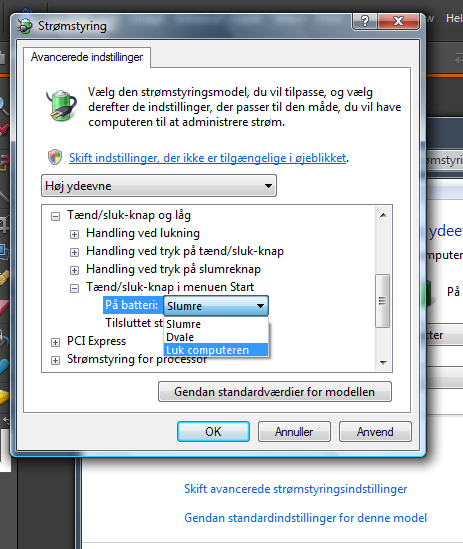Expand Handling ved tryk på slumreknap
Viewport: 463px width, 549px height.
74,270
